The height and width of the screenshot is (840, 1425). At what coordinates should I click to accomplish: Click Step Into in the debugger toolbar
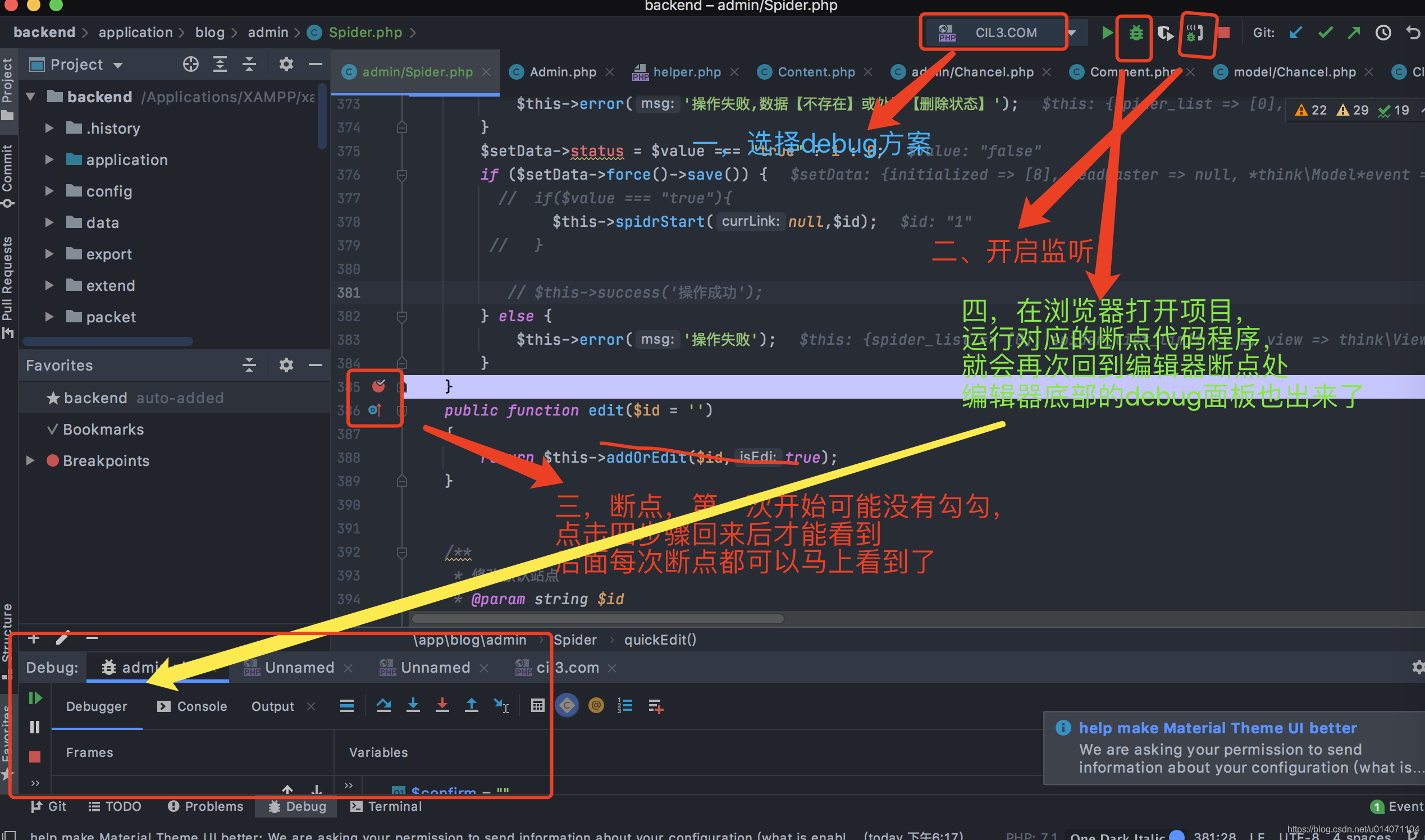tap(413, 705)
